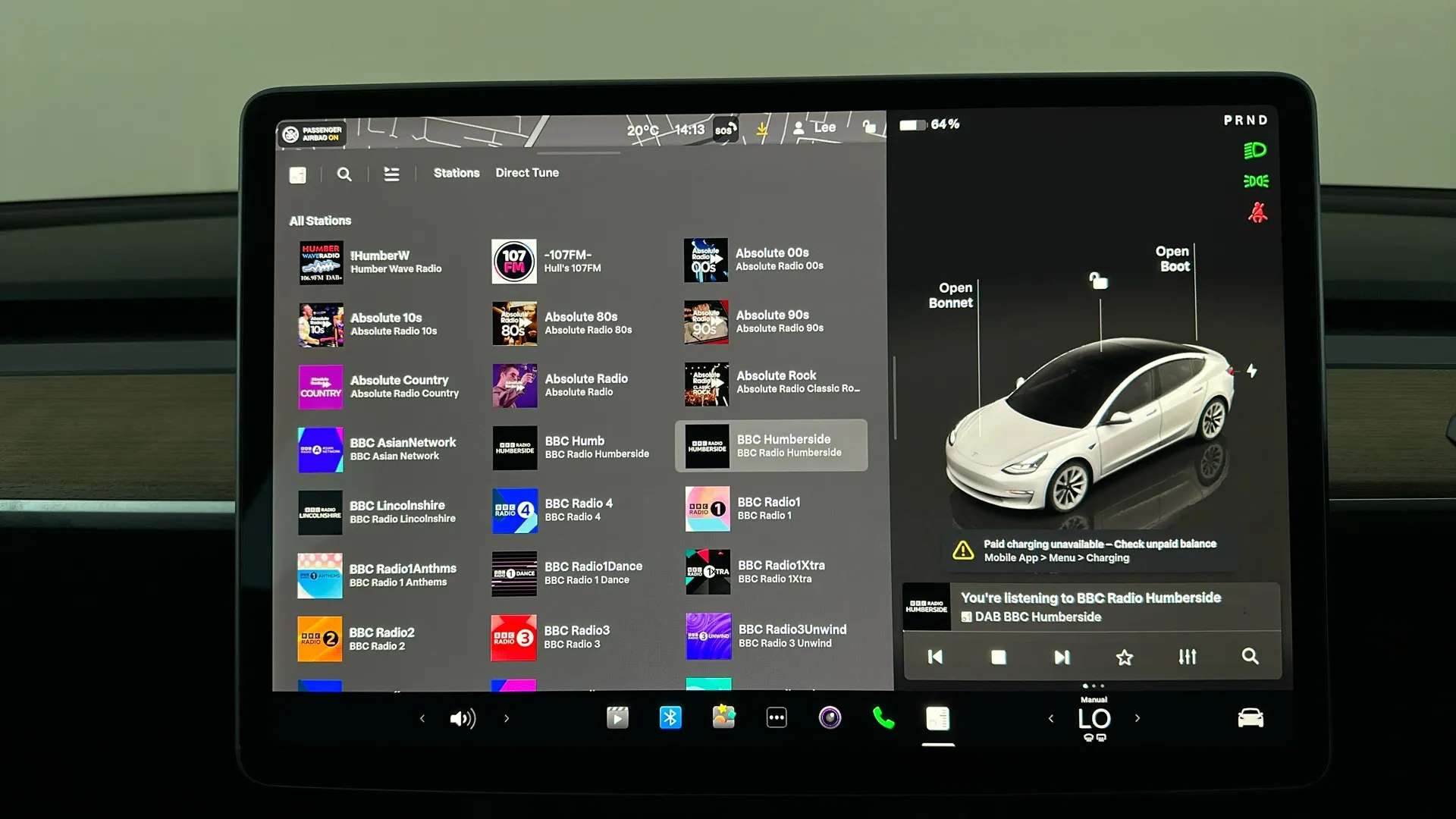Open the all apps launcher dots

(x=777, y=718)
